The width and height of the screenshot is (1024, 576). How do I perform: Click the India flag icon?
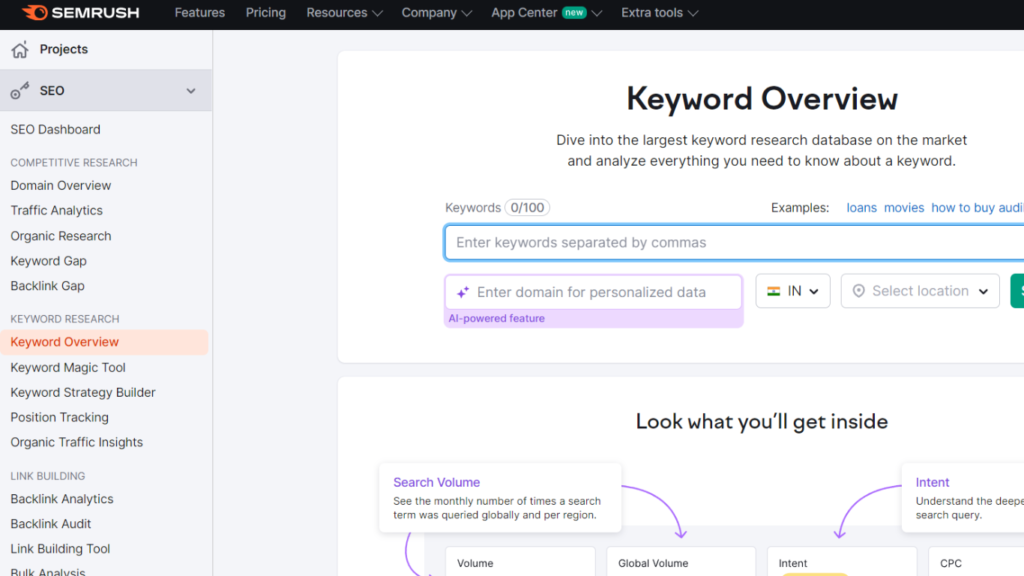(774, 291)
